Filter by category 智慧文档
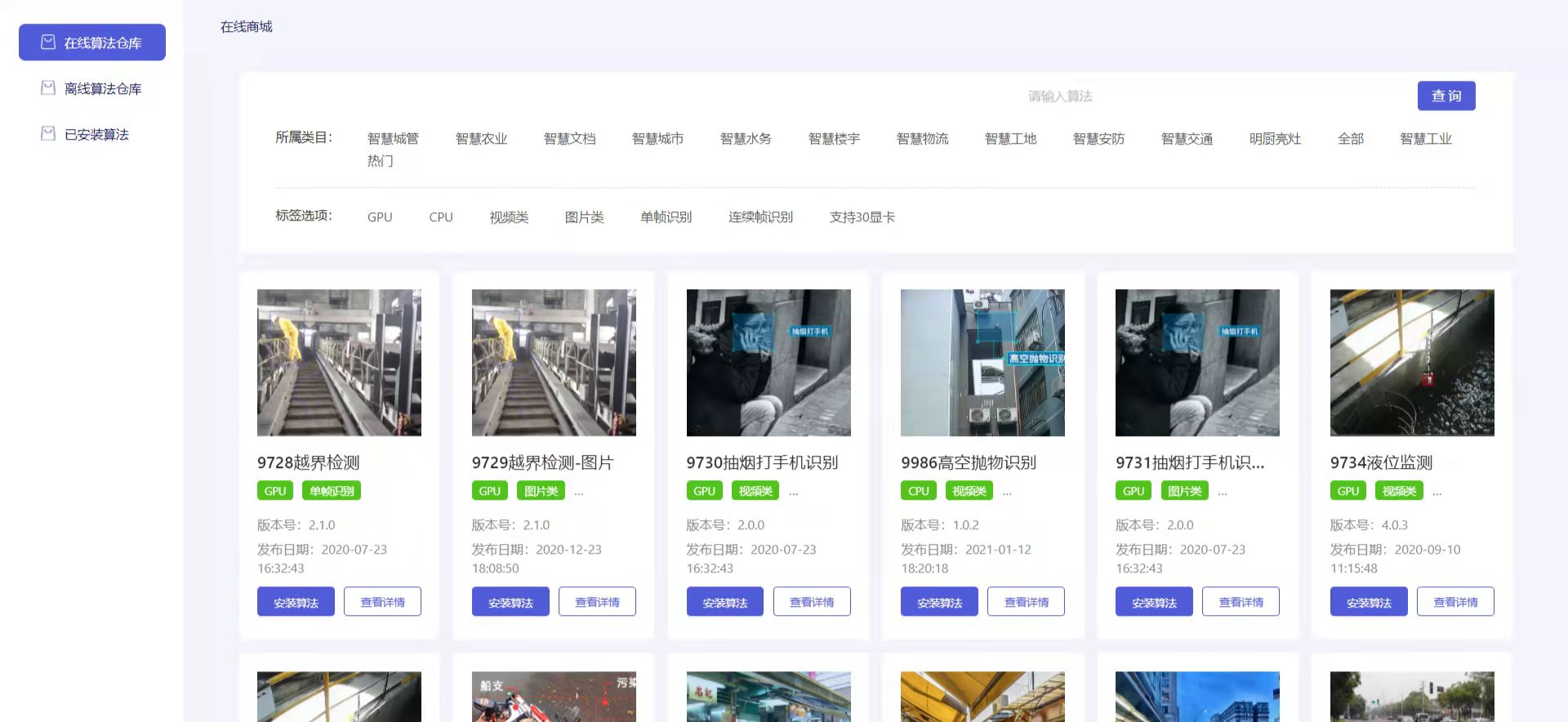The image size is (1568, 722). [x=569, y=139]
